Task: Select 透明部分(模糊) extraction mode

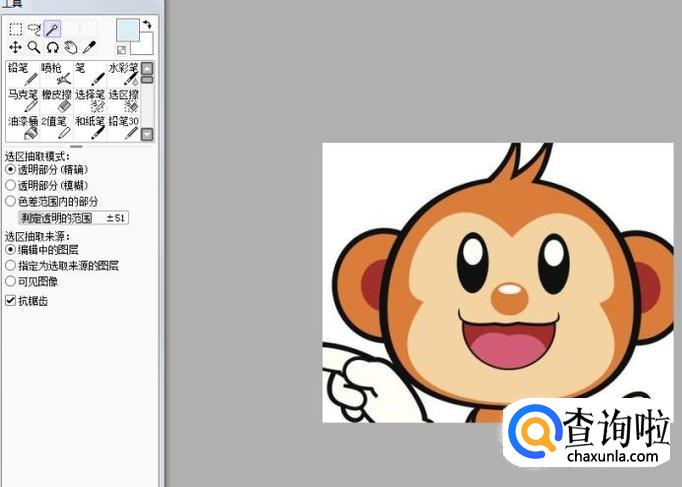Action: click(47, 185)
